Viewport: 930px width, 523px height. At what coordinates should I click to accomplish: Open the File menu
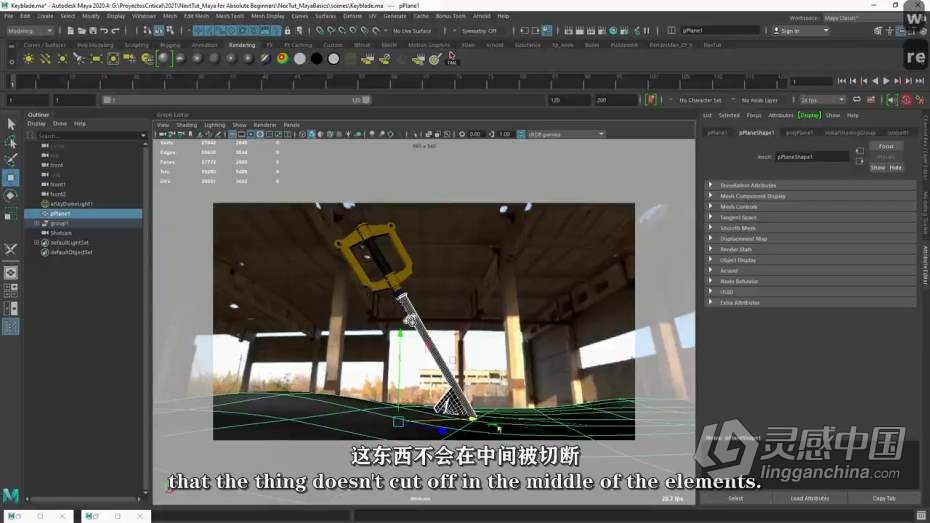coord(9,16)
